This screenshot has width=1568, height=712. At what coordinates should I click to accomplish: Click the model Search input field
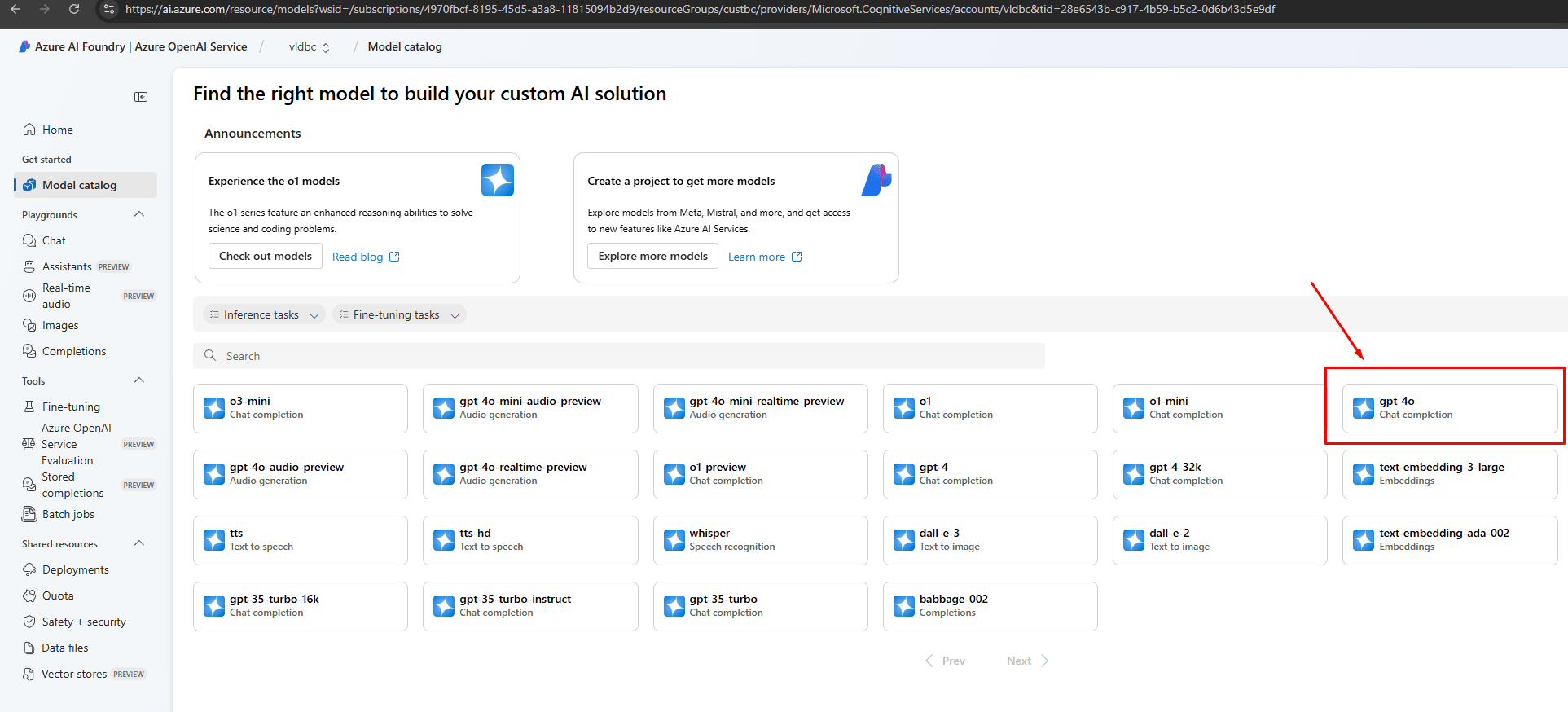pyautogui.click(x=619, y=356)
